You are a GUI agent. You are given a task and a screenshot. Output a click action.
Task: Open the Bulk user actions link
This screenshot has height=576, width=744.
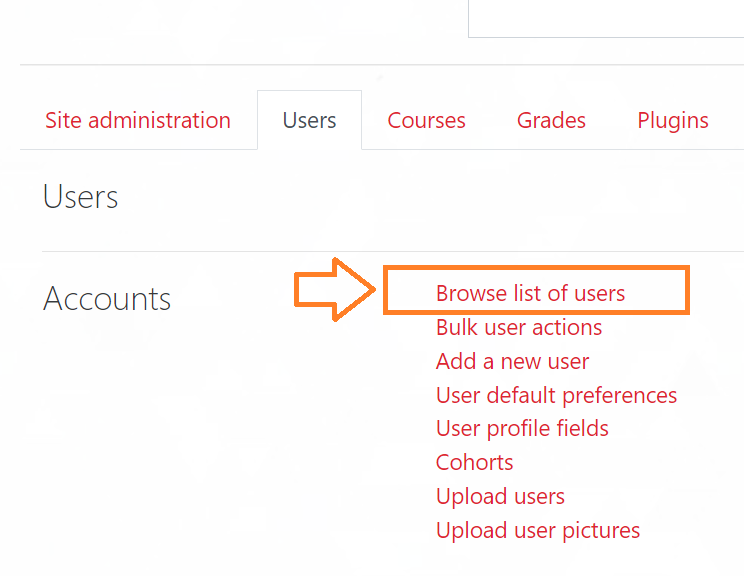[x=519, y=327]
